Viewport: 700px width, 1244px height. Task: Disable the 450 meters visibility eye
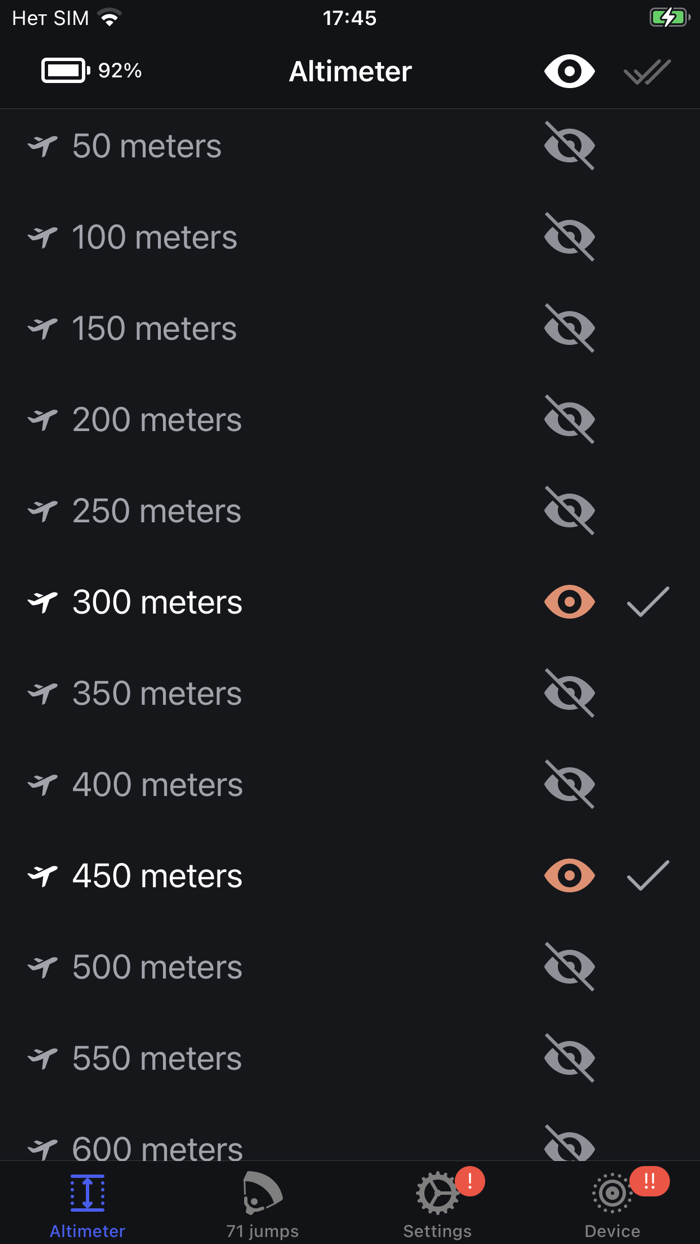569,875
